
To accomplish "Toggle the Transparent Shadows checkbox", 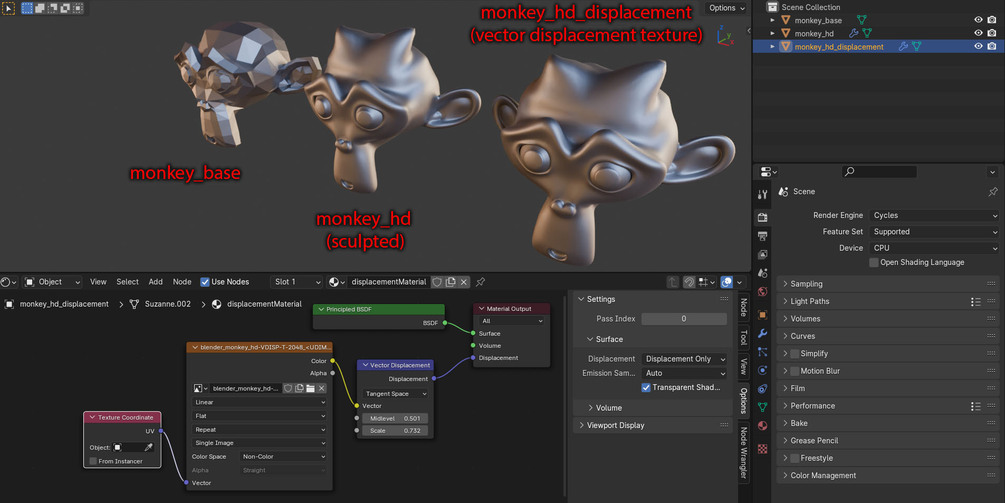I will click(646, 388).
